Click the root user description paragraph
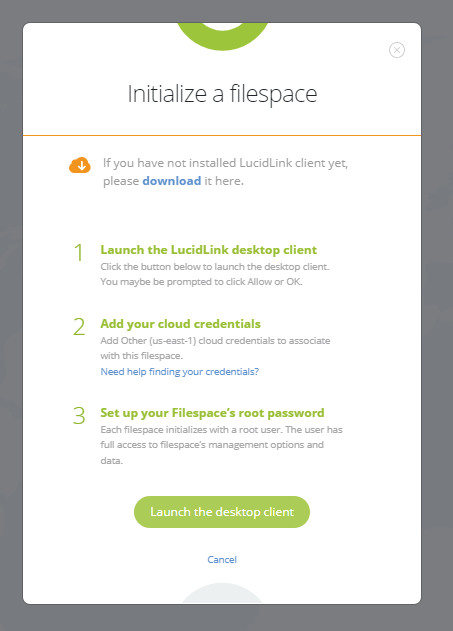The width and height of the screenshot is (453, 631). (x=222, y=445)
